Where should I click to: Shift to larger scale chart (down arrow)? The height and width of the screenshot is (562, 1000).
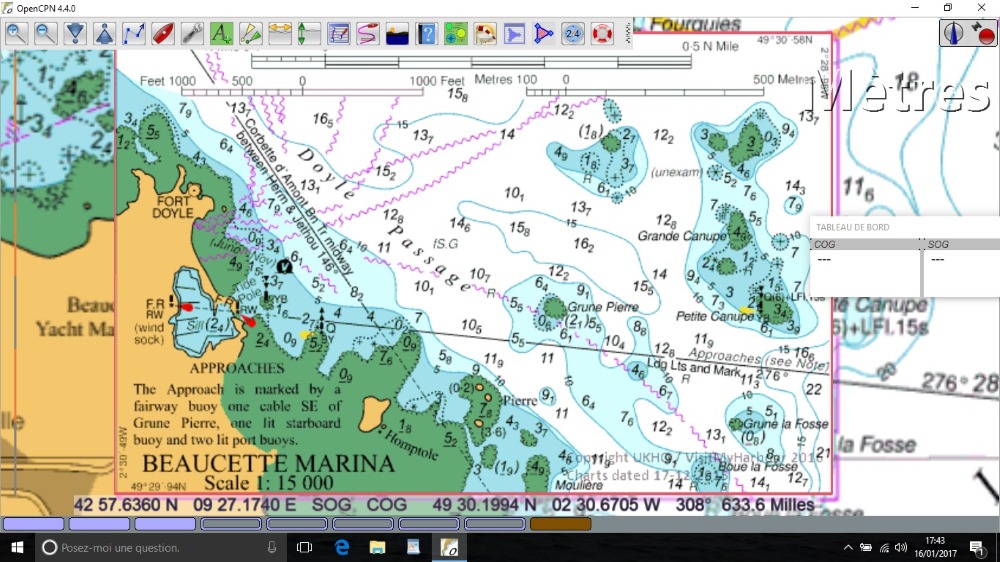click(75, 33)
